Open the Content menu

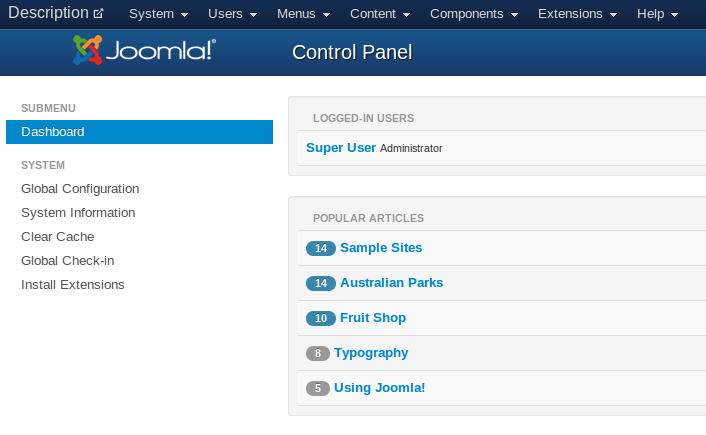pyautogui.click(x=380, y=14)
